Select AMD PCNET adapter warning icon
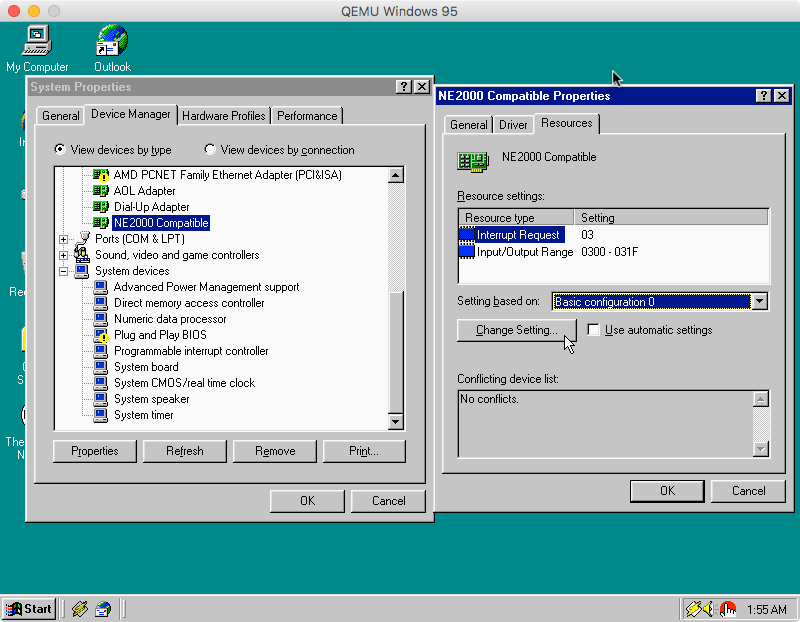 (101, 175)
